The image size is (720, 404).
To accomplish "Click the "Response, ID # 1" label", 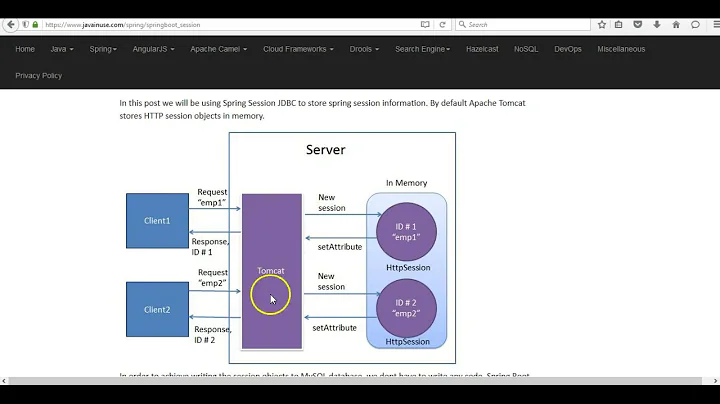I will [210, 247].
